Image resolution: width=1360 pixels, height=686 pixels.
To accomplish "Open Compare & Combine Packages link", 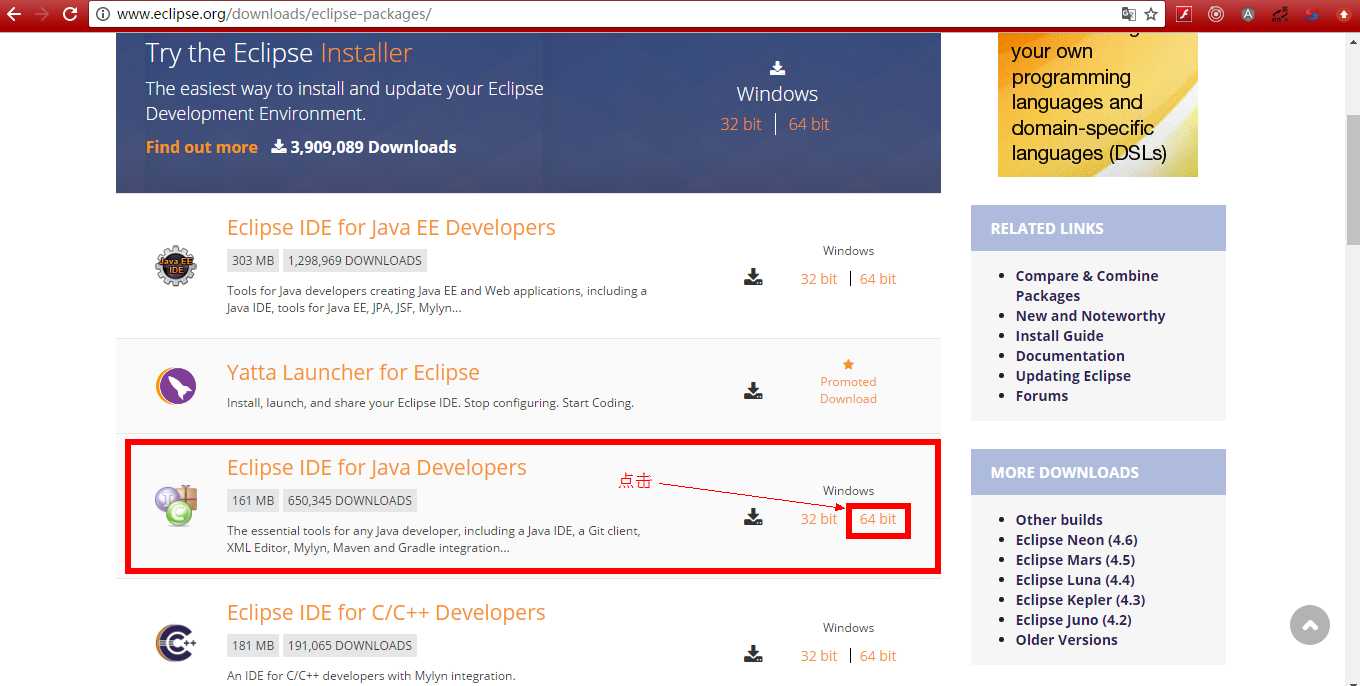I will coord(1087,286).
